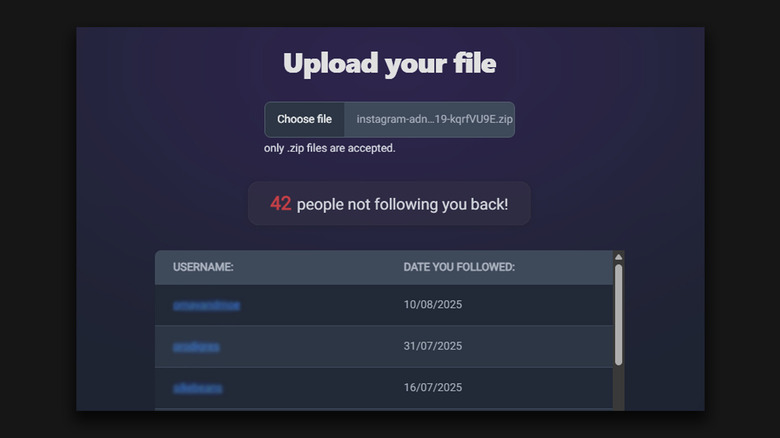
Task: Click the 'only .zip files are accepted' note
Action: (x=330, y=148)
